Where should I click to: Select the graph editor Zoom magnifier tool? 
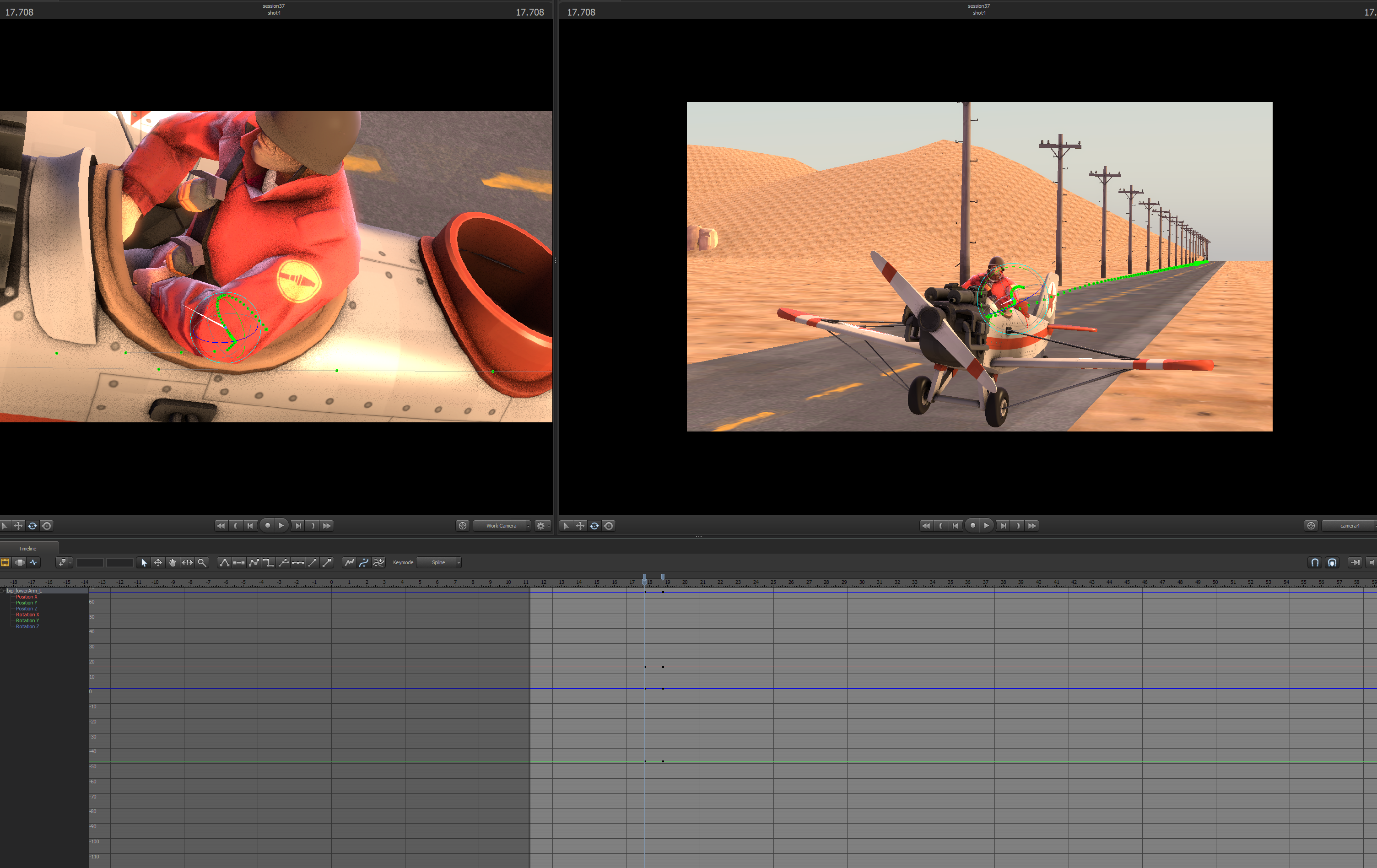[202, 563]
